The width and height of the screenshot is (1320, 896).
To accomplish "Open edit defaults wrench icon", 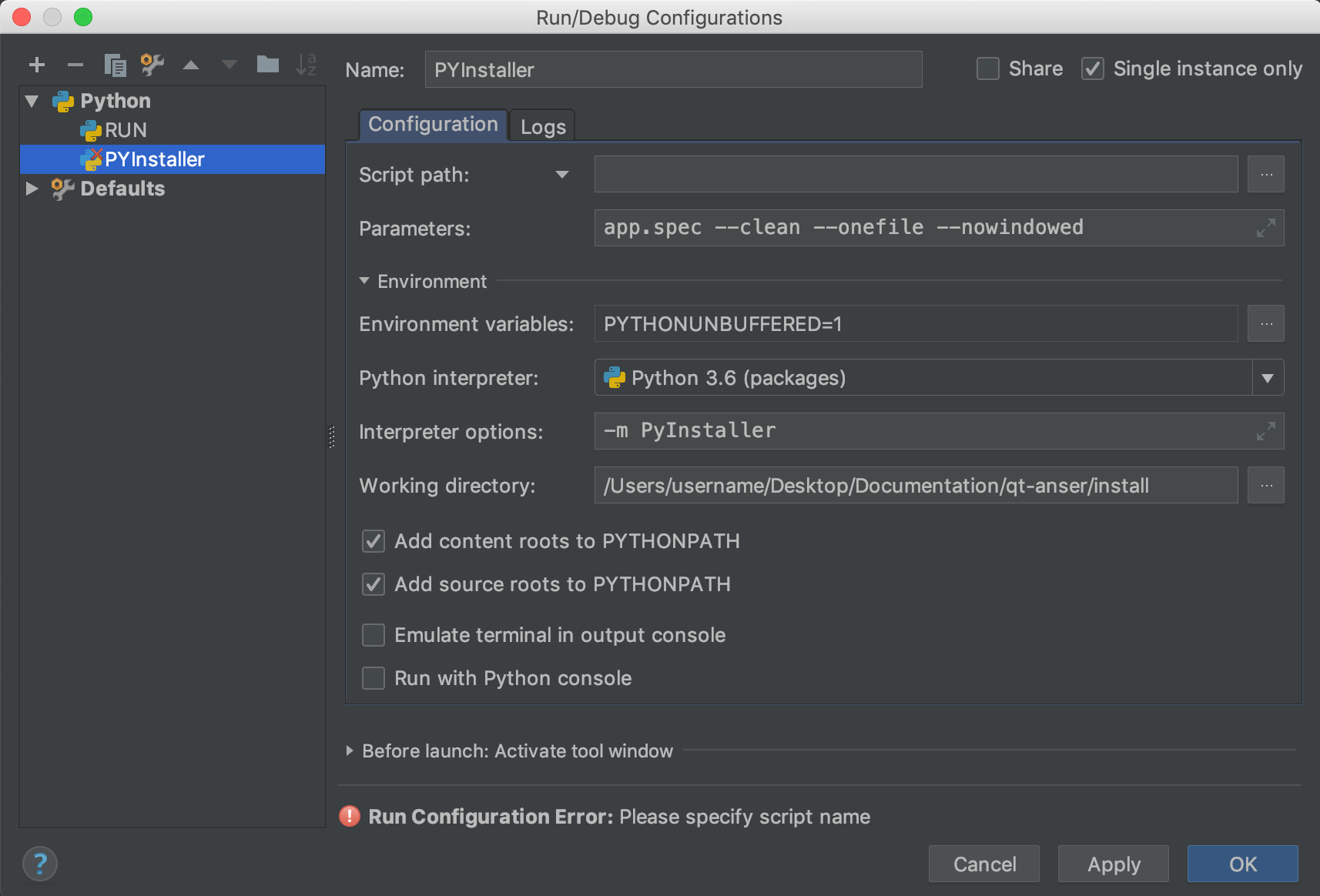I will (x=152, y=65).
